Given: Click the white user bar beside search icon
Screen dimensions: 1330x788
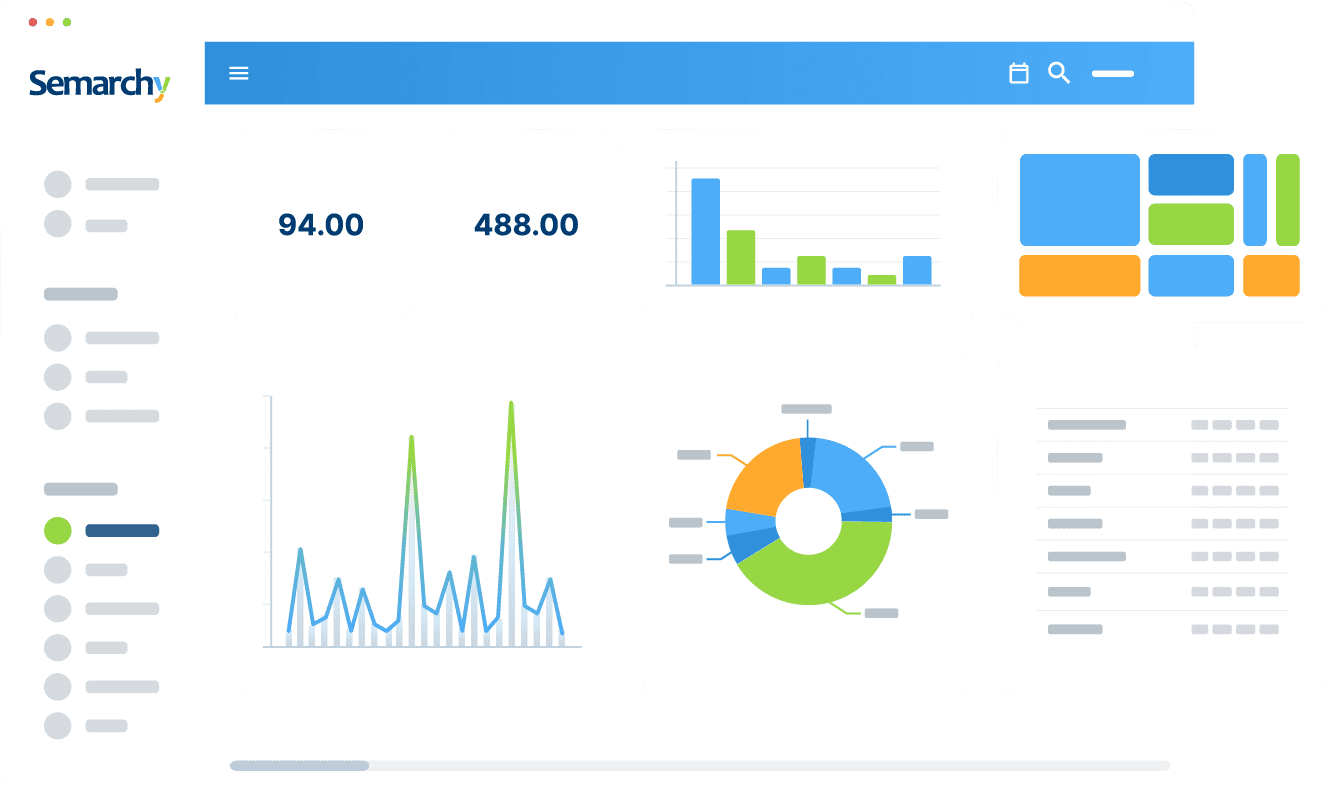Looking at the screenshot, I should click(x=1112, y=74).
